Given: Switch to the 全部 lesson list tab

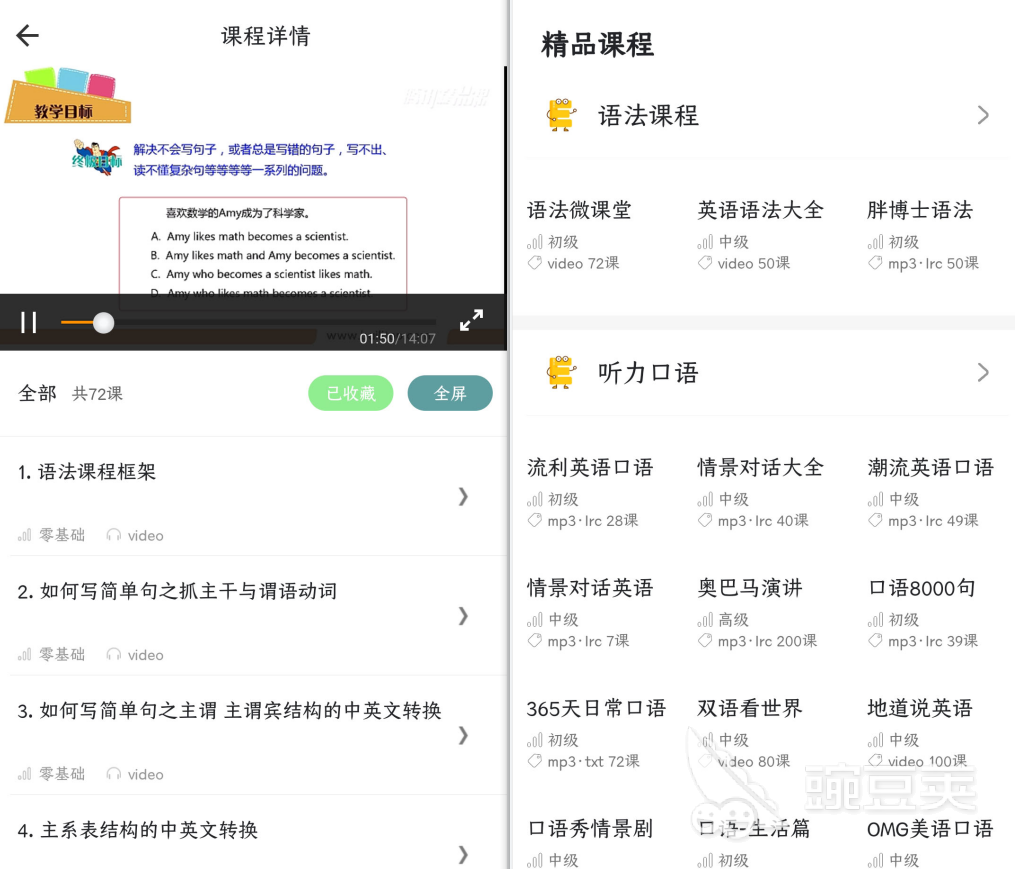Looking at the screenshot, I should pos(38,393).
